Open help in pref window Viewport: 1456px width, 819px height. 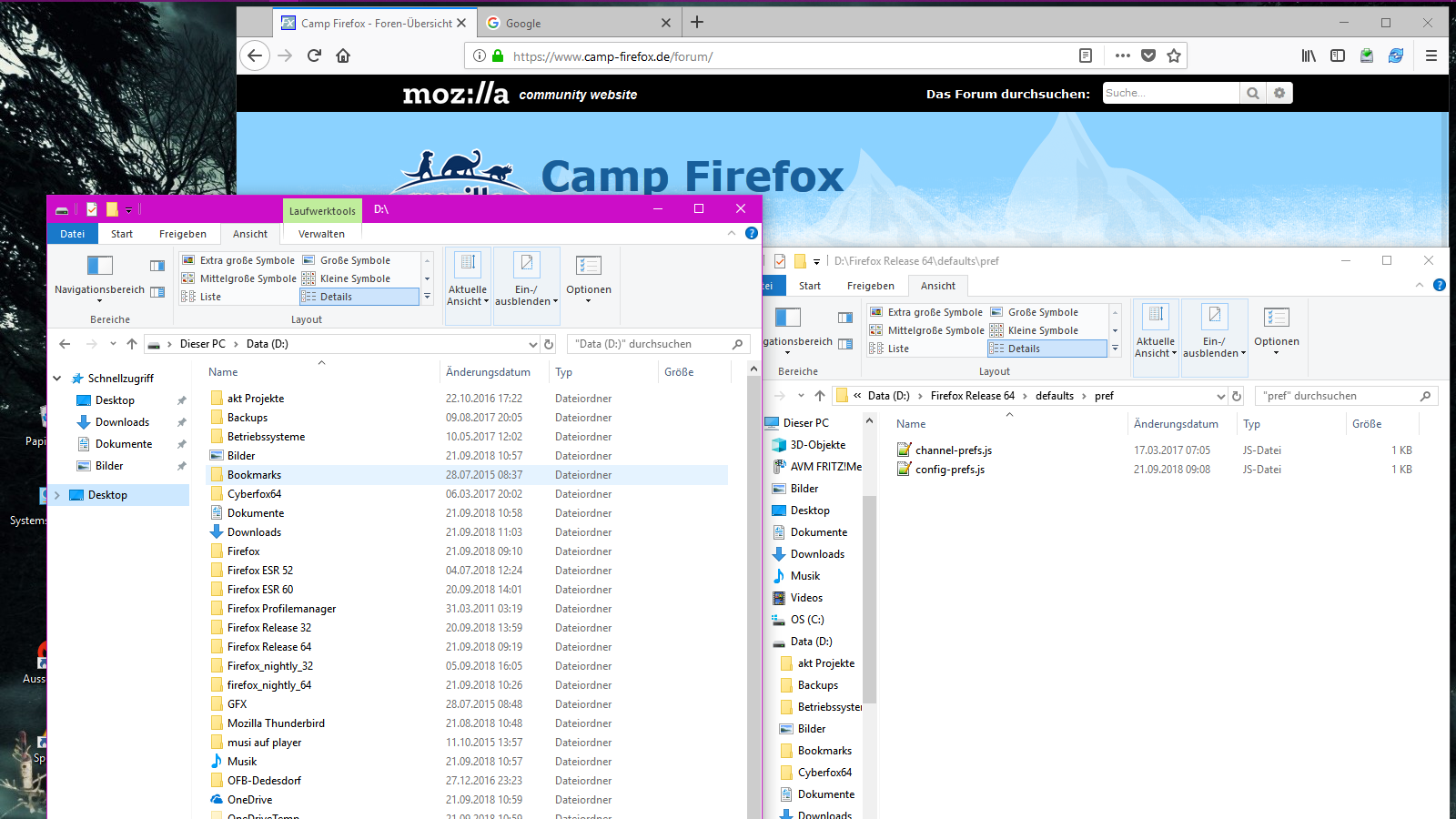pos(1440,286)
